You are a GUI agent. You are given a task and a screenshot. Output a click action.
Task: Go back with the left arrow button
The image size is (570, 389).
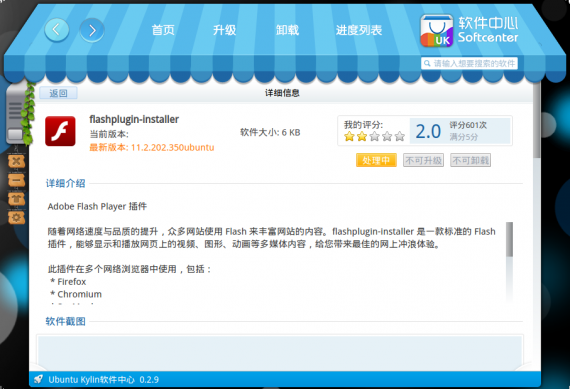57,30
